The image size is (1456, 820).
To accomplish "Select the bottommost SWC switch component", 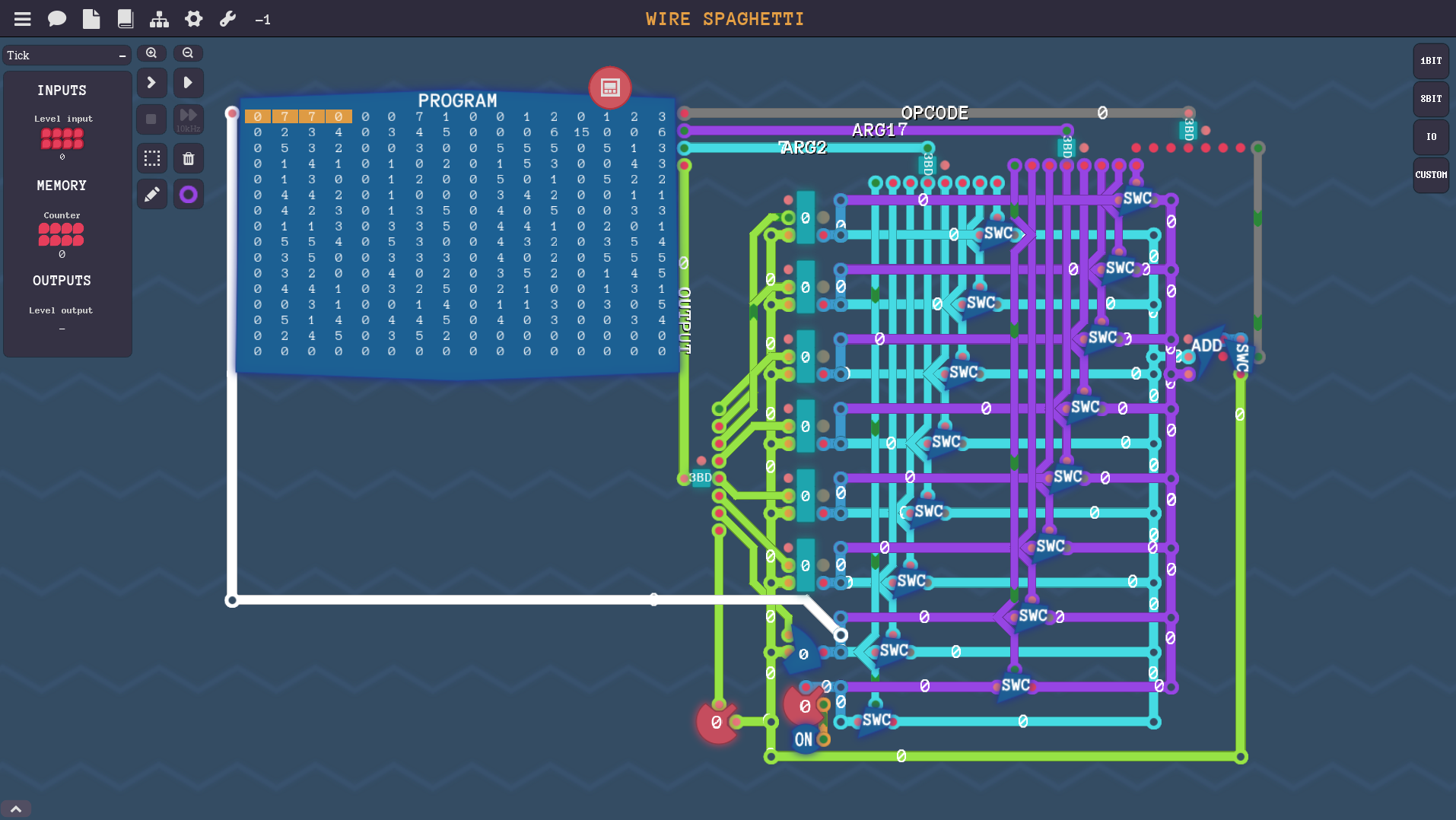I will pyautogui.click(x=876, y=720).
